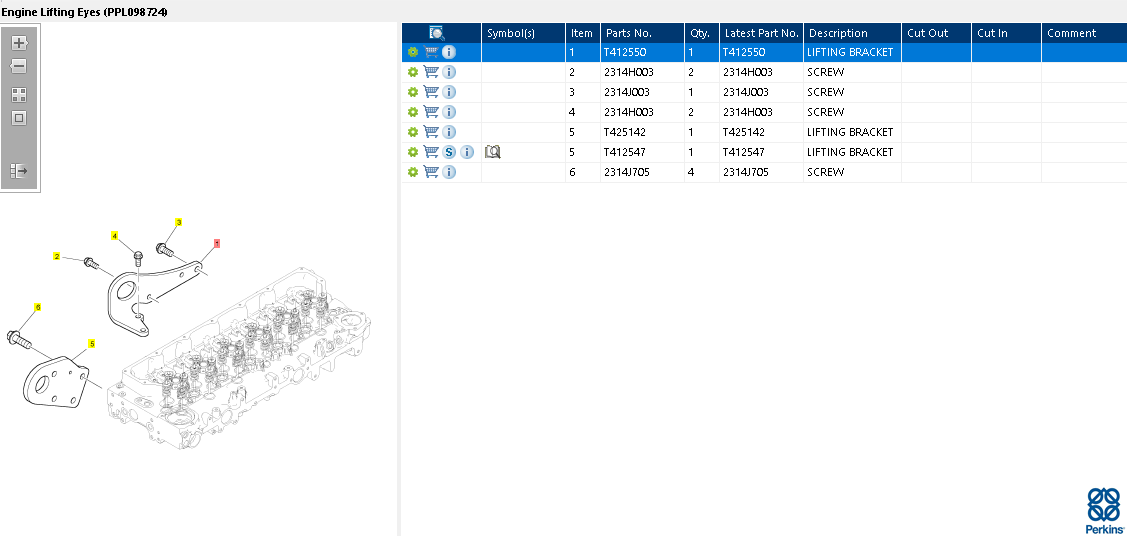Add 2314J705 screw to cart
Image resolution: width=1127 pixels, height=536 pixels.
point(431,172)
